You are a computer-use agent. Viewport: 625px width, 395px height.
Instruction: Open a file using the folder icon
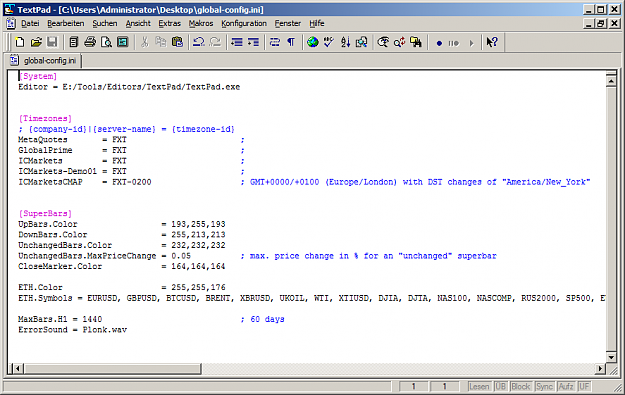tap(36, 42)
